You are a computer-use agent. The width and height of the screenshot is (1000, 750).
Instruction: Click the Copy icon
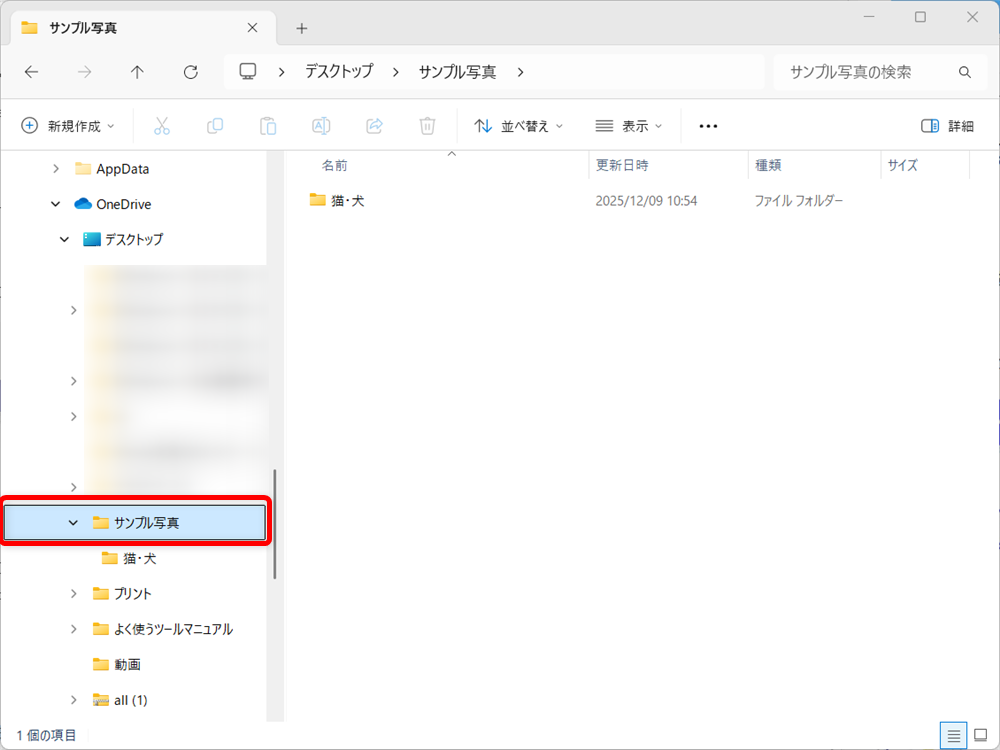tap(215, 125)
